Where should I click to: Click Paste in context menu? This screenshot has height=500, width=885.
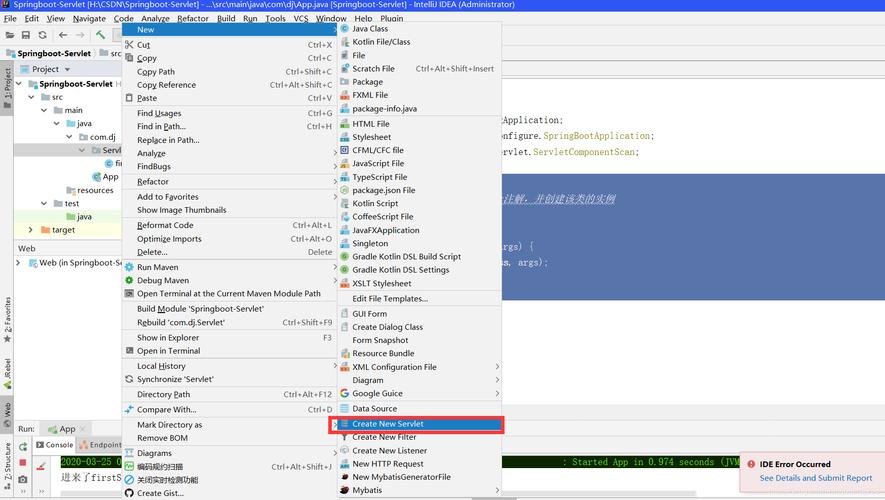pos(229,98)
